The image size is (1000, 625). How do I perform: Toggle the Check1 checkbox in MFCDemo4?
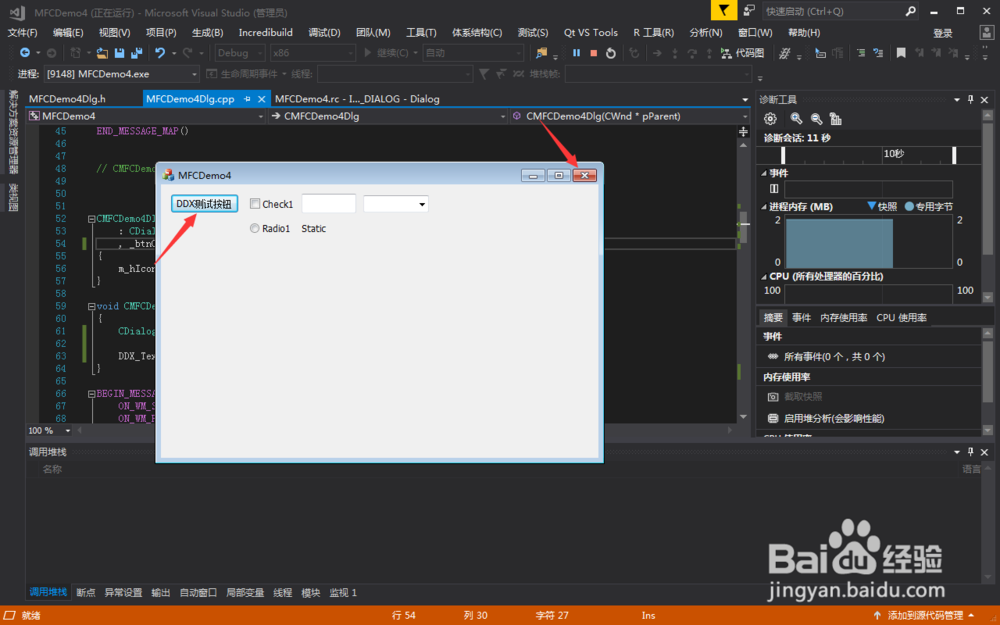click(254, 203)
